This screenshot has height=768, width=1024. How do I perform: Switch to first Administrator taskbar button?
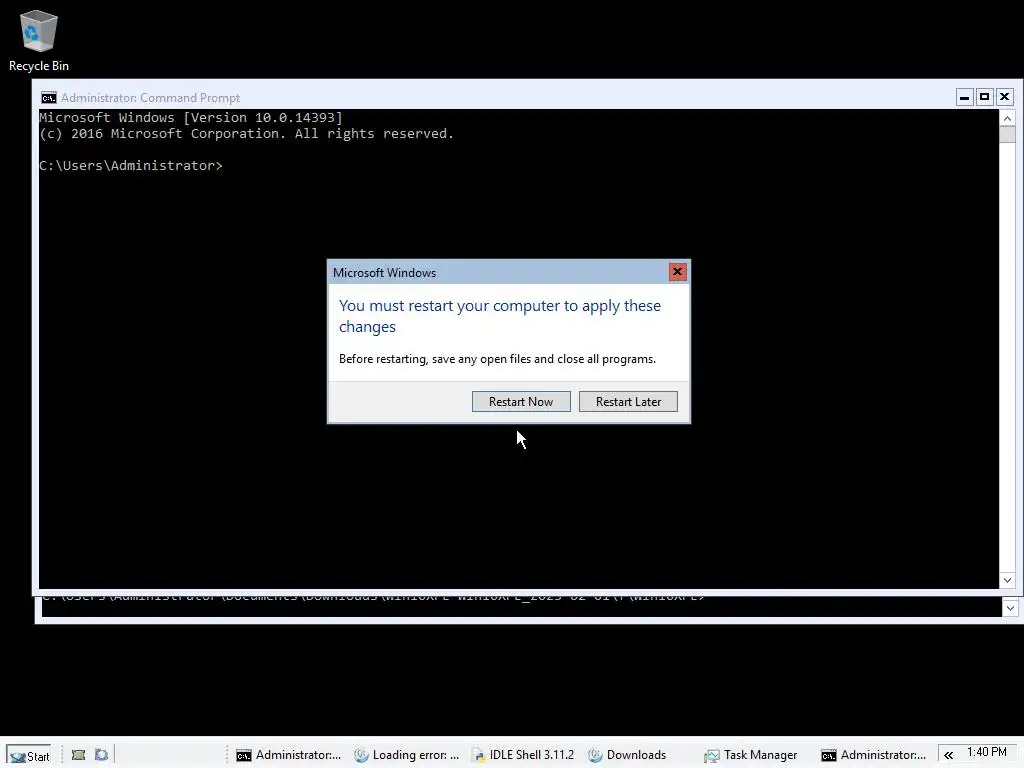coord(289,755)
